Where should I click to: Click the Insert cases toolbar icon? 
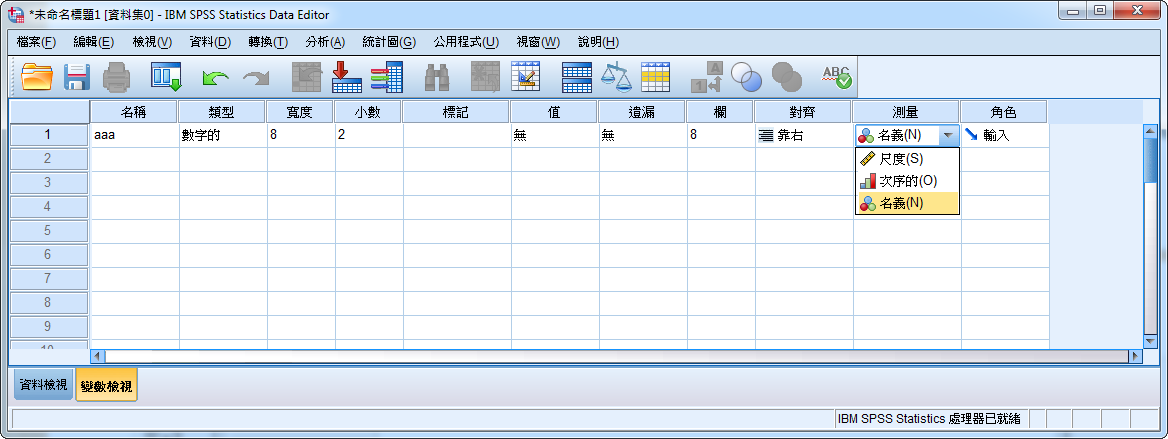pos(486,76)
